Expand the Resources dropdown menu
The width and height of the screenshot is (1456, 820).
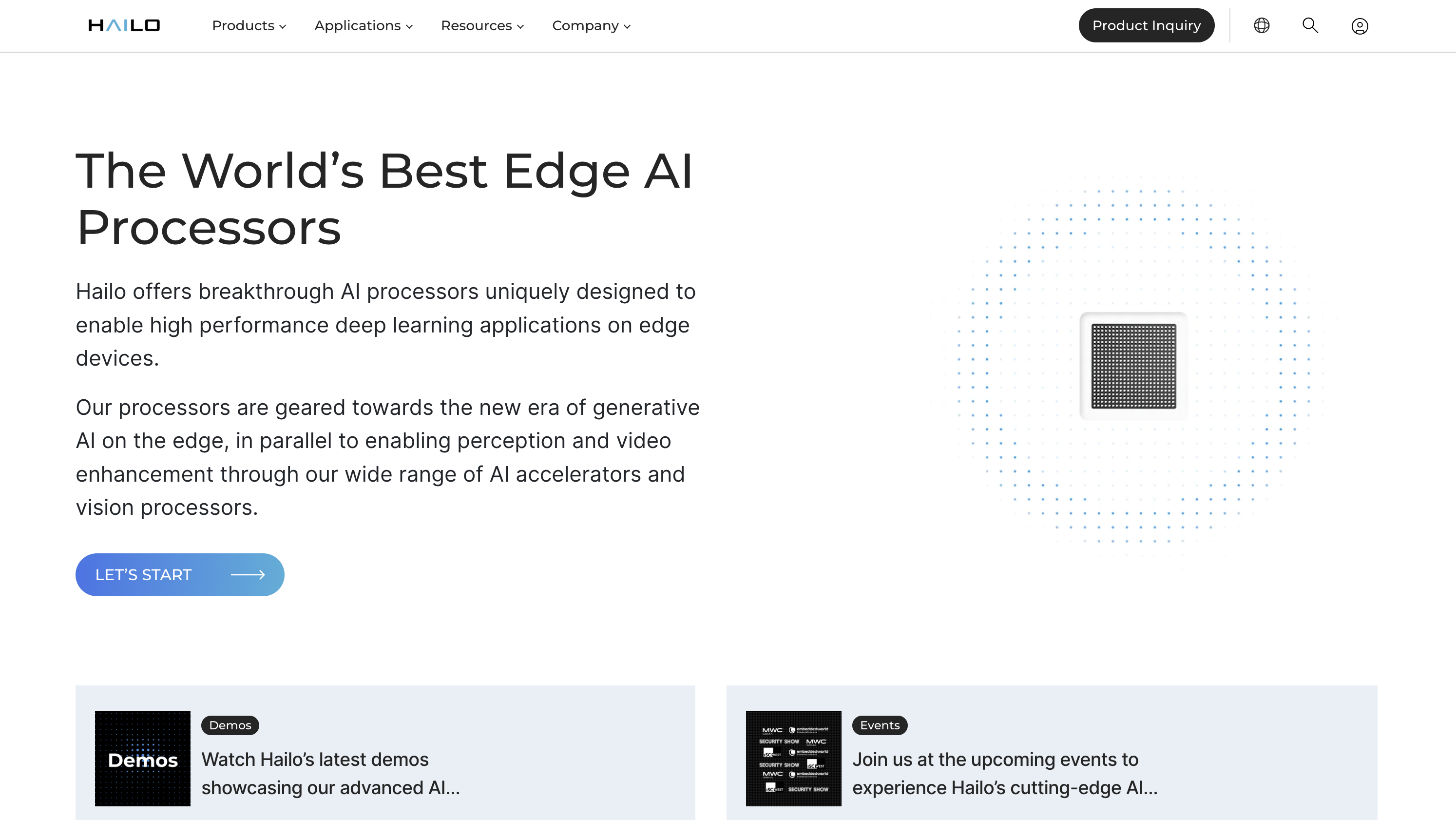tap(482, 25)
